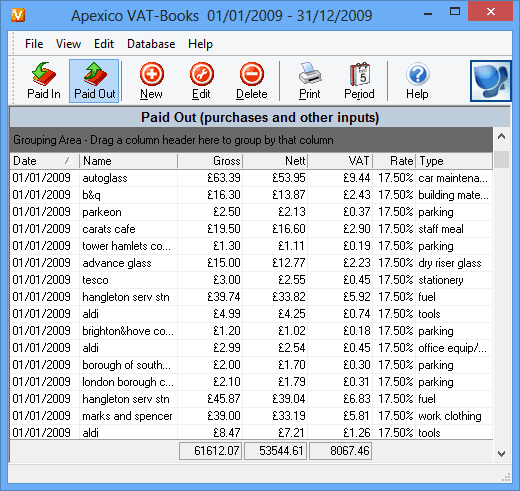Click the vertical scrollbar thumb
The width and height of the screenshot is (520, 491).
501,160
